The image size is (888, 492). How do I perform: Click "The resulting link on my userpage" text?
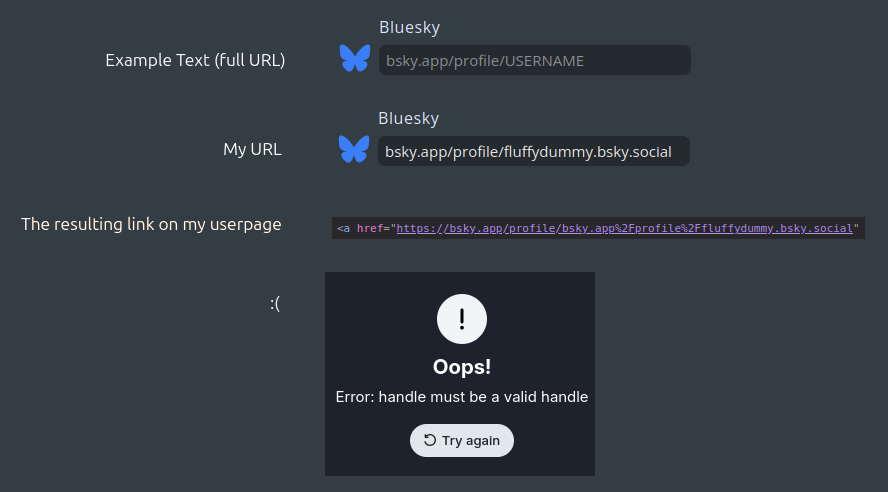point(151,224)
